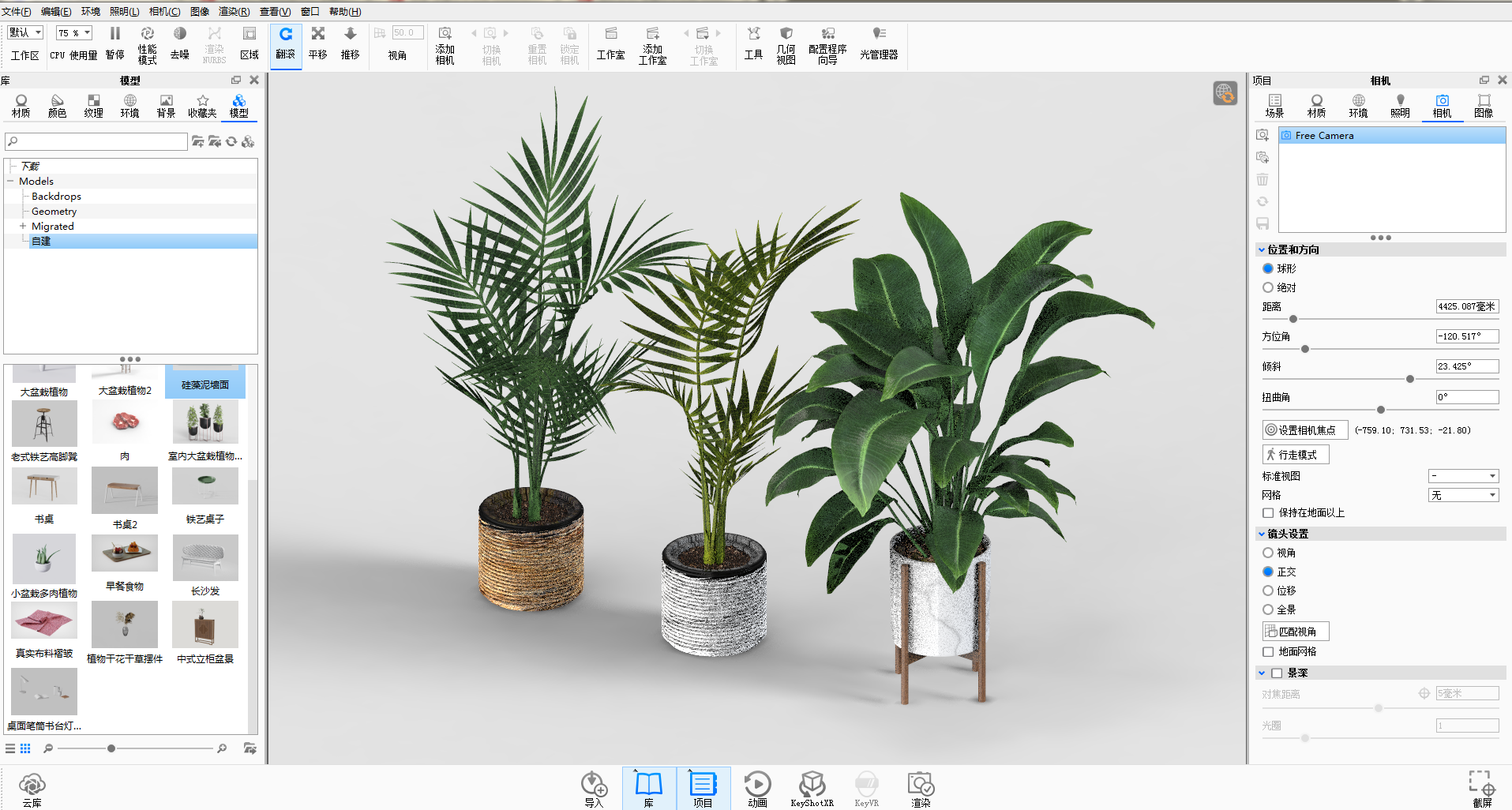The height and width of the screenshot is (810, 1512).
Task: Open the 标准视图 dropdown
Action: 1463,476
